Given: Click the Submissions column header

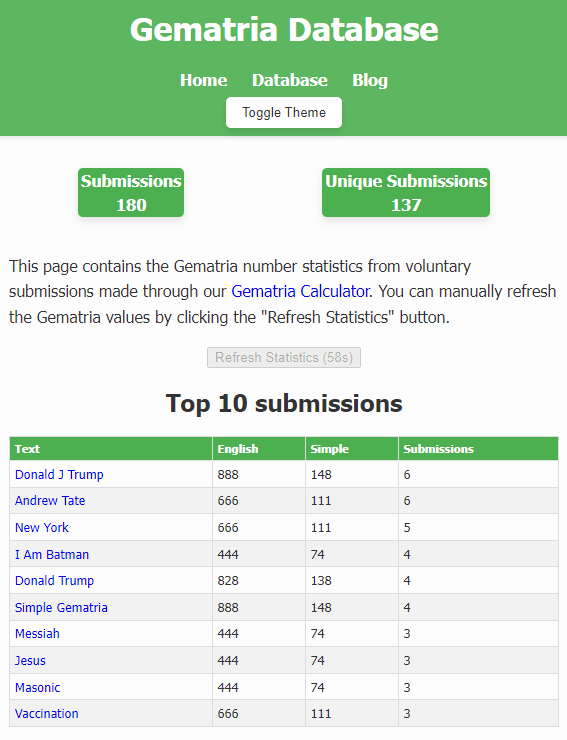Looking at the screenshot, I should pyautogui.click(x=478, y=448).
